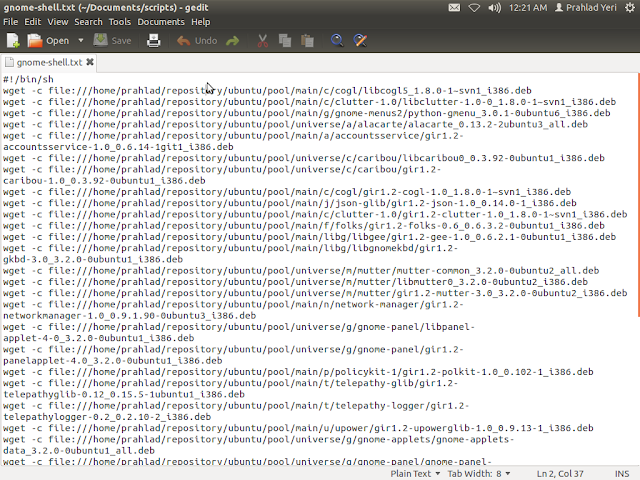Image resolution: width=640 pixels, height=480 pixels.
Task: Open the sound volume indicator
Action: [494, 7]
